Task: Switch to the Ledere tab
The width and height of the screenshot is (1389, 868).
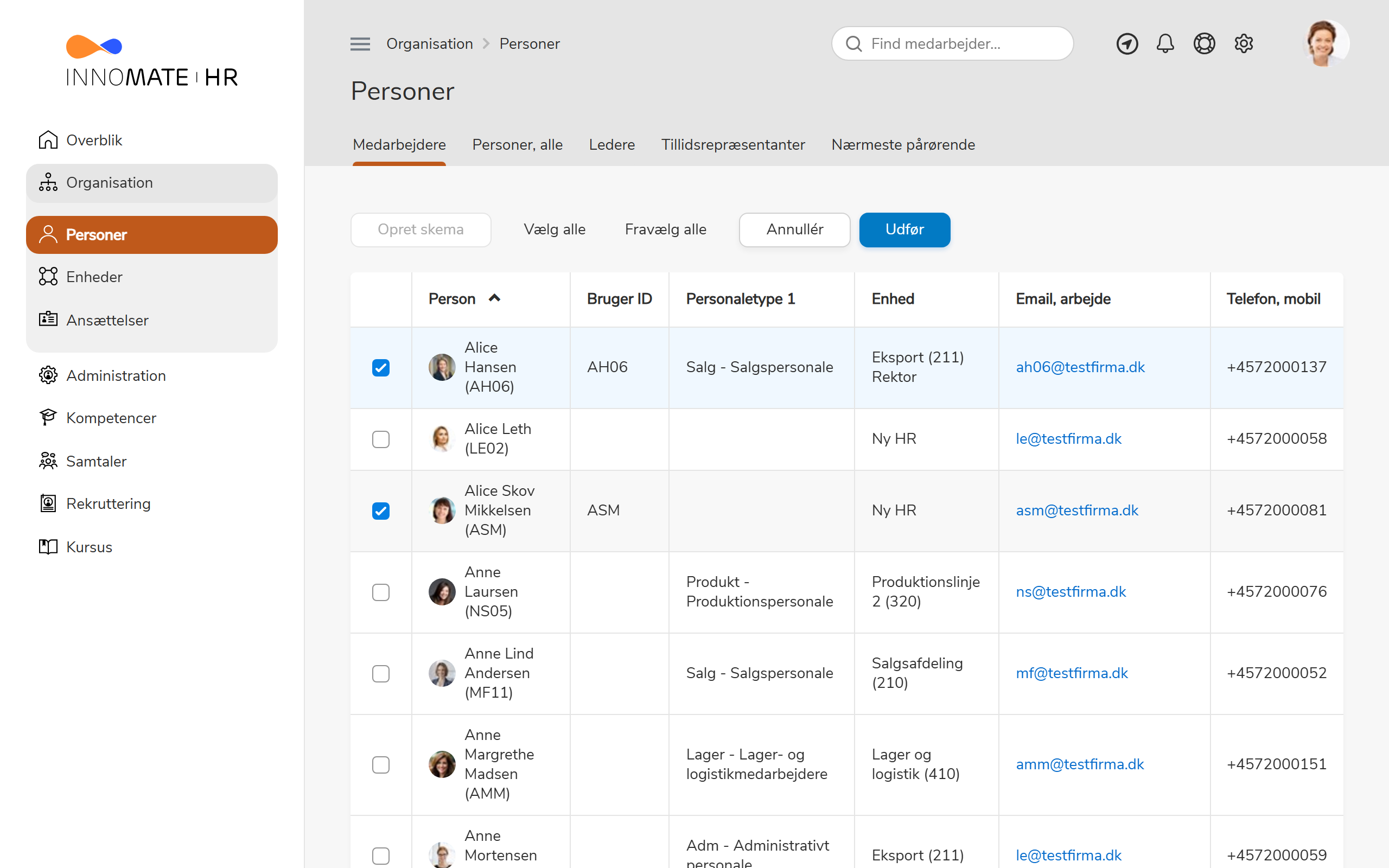Action: pyautogui.click(x=611, y=145)
